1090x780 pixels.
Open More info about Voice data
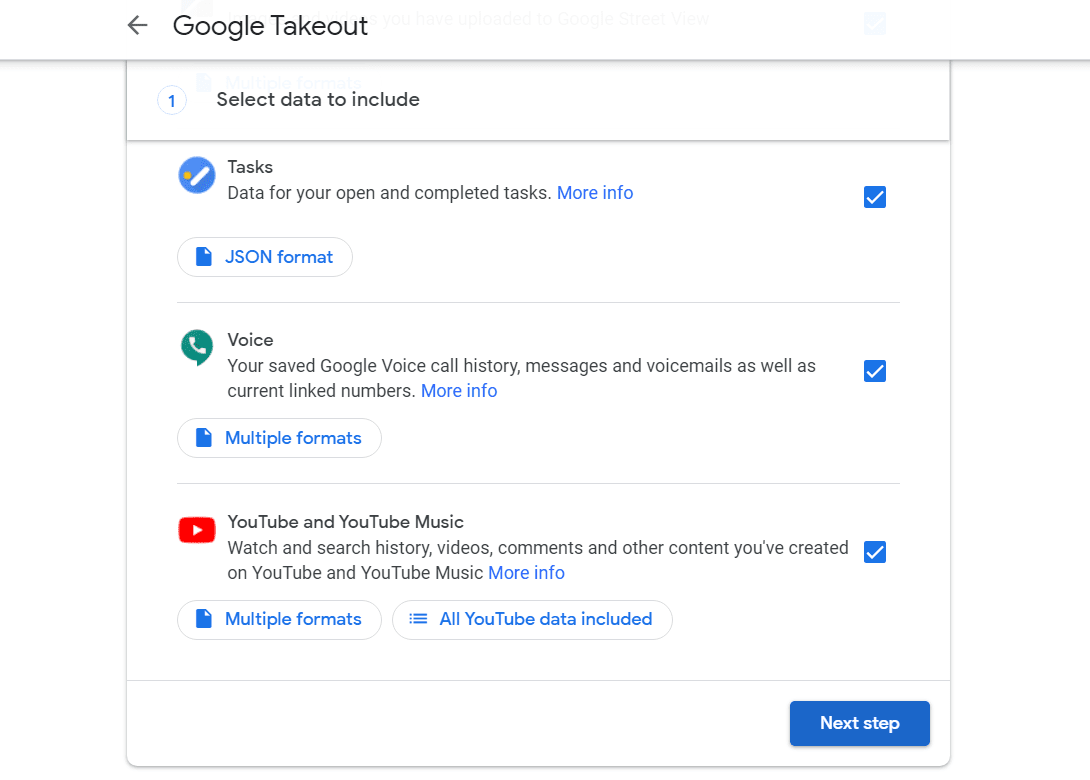pos(459,390)
